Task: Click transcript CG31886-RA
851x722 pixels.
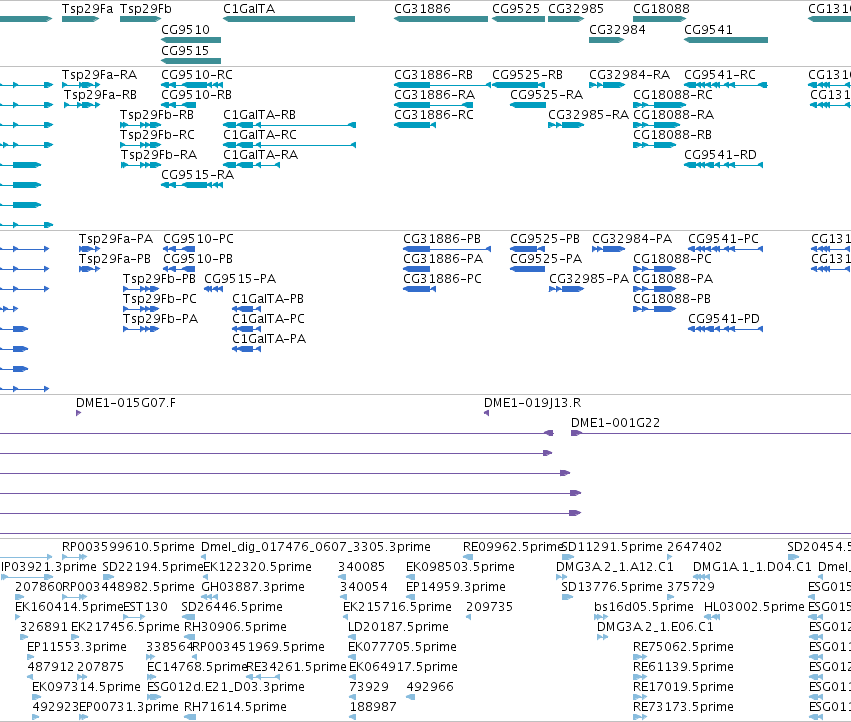Action: [x=434, y=105]
